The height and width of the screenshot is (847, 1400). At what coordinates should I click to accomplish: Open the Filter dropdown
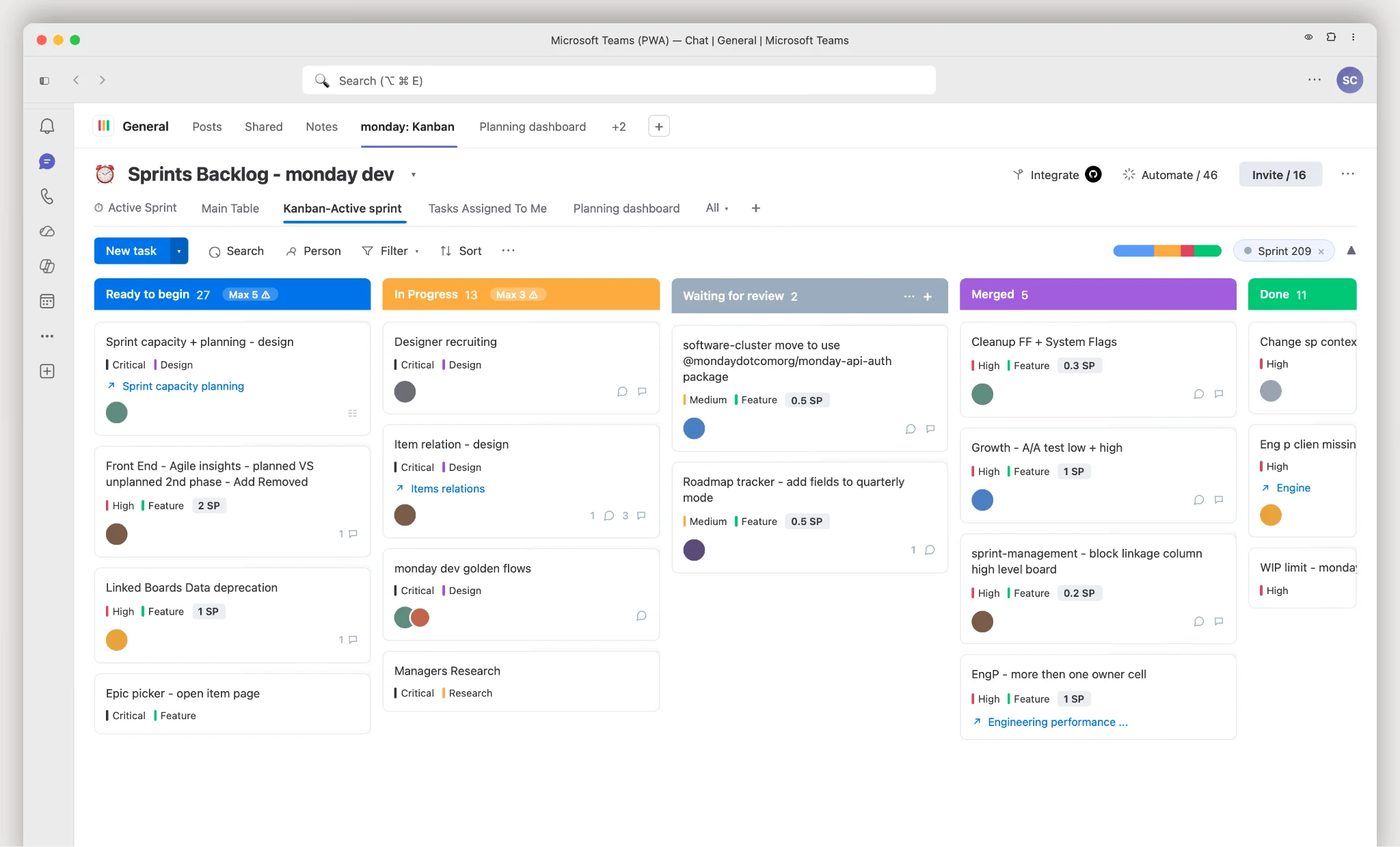tap(390, 251)
